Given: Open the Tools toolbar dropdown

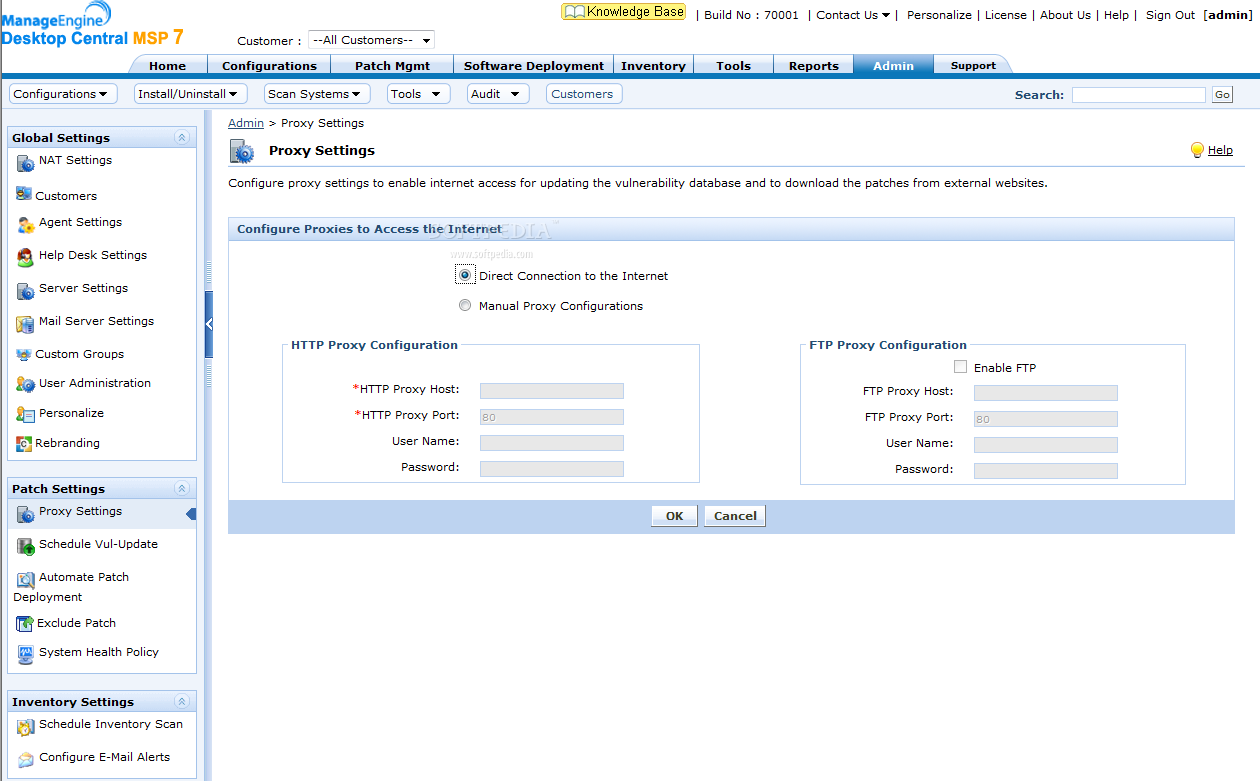Looking at the screenshot, I should [417, 94].
